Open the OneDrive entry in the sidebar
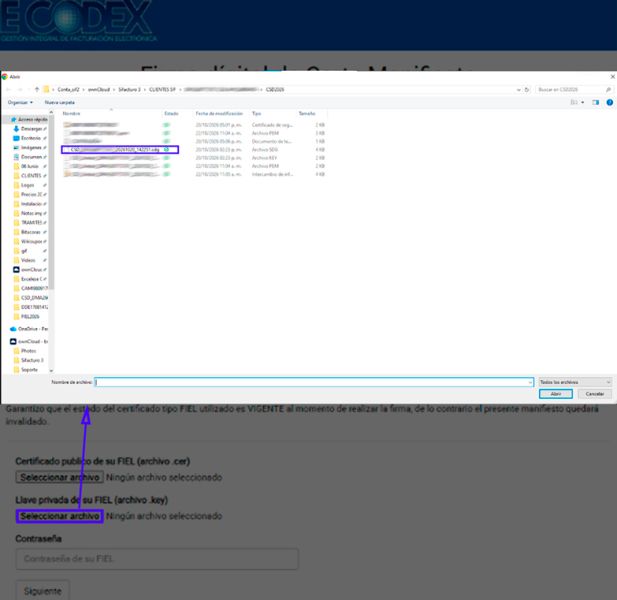This screenshot has width=617, height=600. click(x=29, y=329)
